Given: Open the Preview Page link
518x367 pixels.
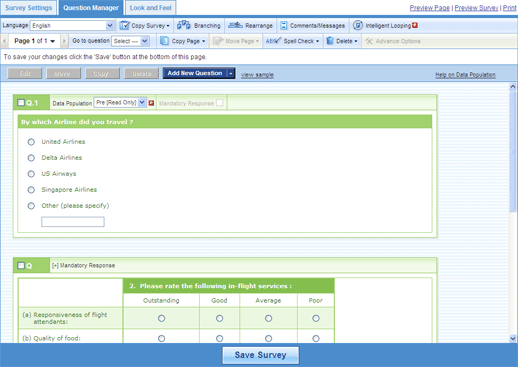Looking at the screenshot, I should 430,8.
